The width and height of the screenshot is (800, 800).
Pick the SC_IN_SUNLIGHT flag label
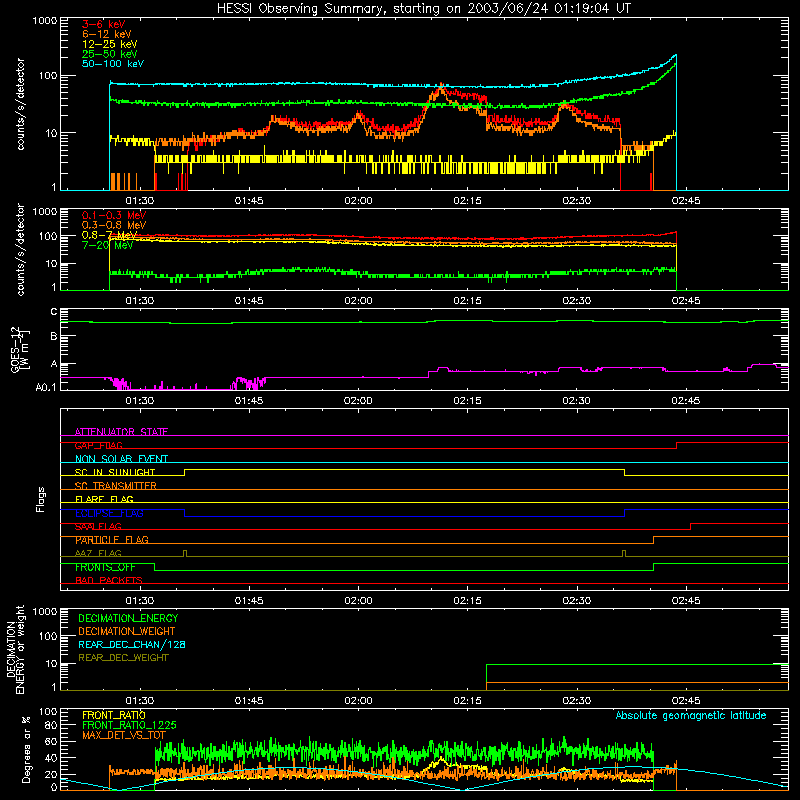115,472
